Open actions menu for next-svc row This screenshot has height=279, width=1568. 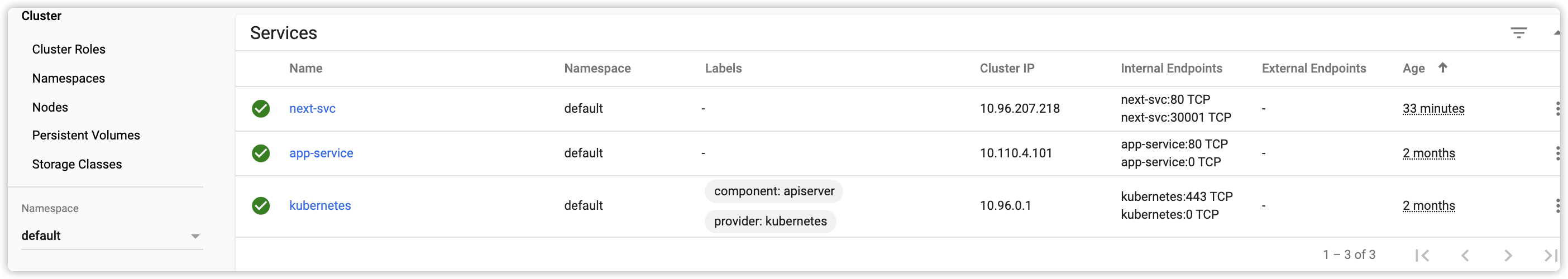[1557, 109]
